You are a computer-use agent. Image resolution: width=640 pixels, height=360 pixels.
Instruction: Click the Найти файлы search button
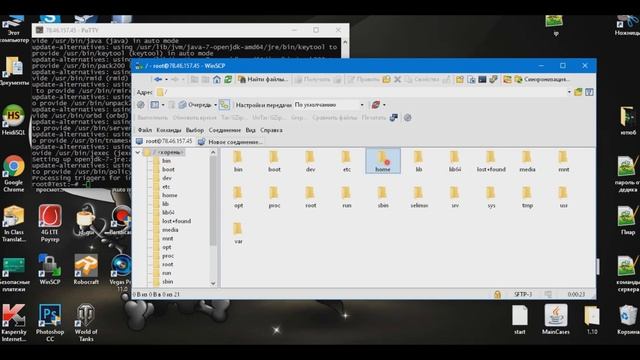(263, 79)
